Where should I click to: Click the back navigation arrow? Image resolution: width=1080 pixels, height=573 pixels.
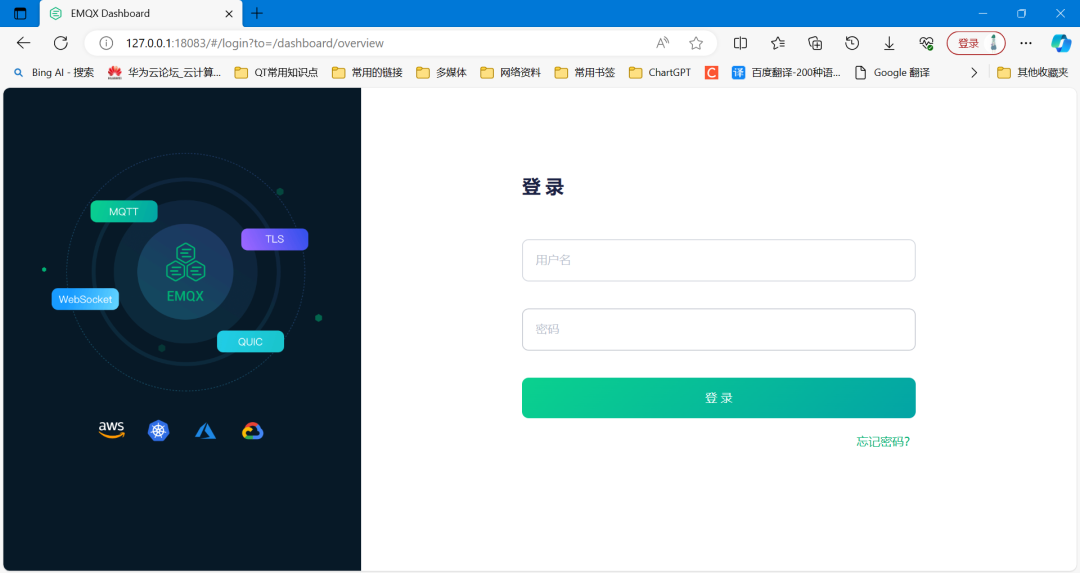[x=24, y=43]
